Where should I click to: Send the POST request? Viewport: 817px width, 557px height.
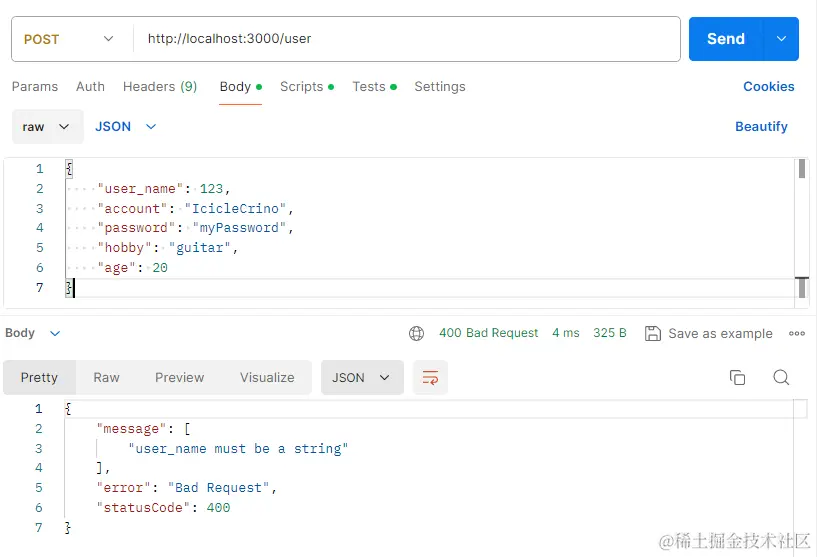pos(726,39)
